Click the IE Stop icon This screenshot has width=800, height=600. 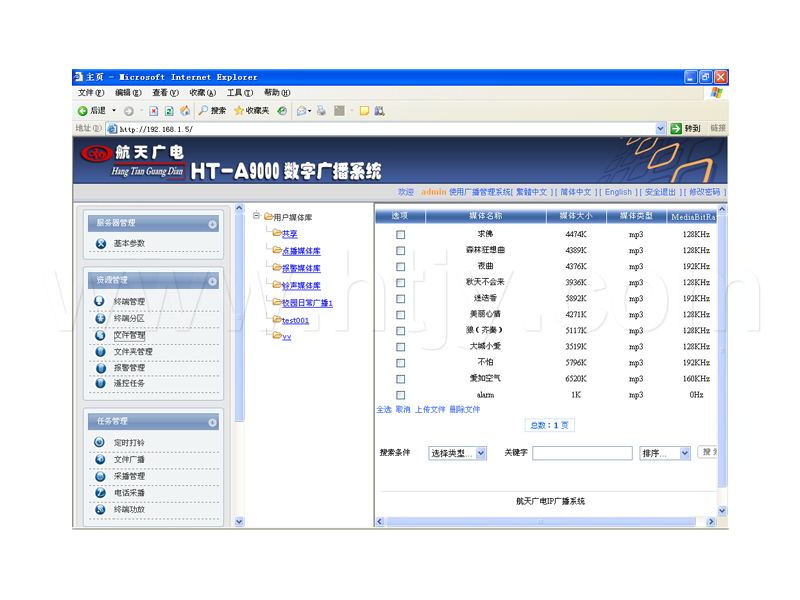point(154,111)
